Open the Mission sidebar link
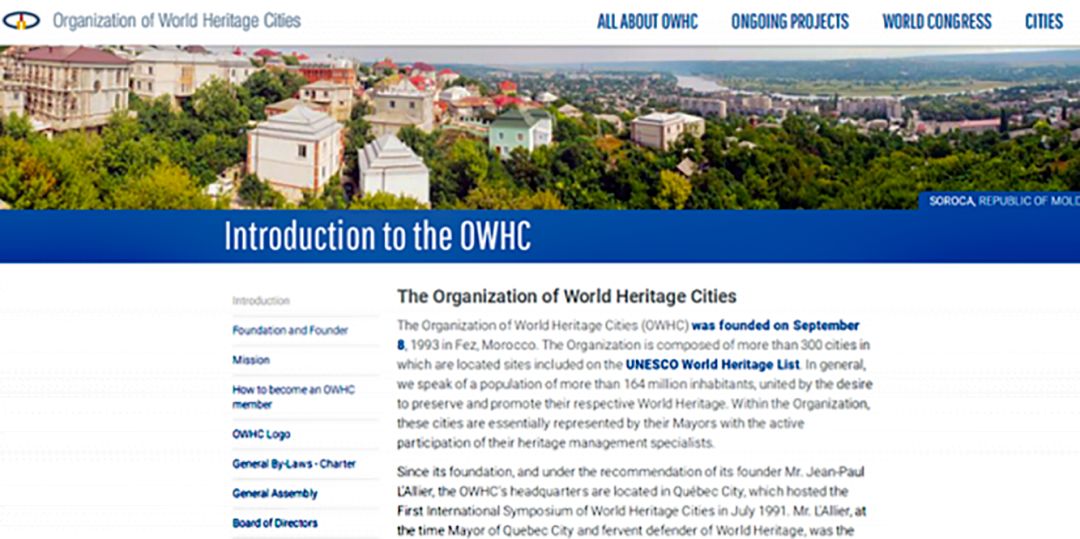1080x539 pixels. coord(251,360)
